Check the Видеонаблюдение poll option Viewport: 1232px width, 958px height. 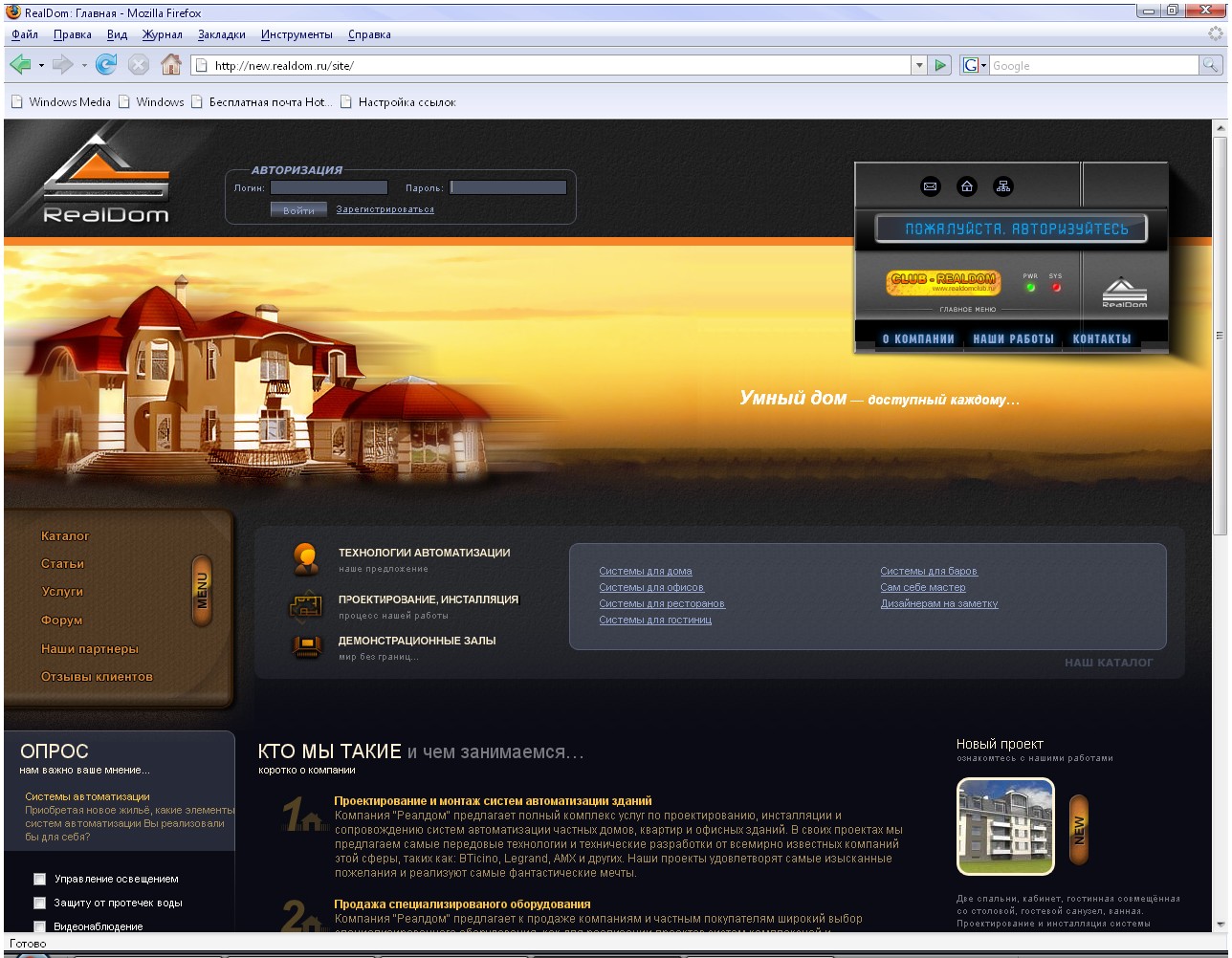(39, 926)
